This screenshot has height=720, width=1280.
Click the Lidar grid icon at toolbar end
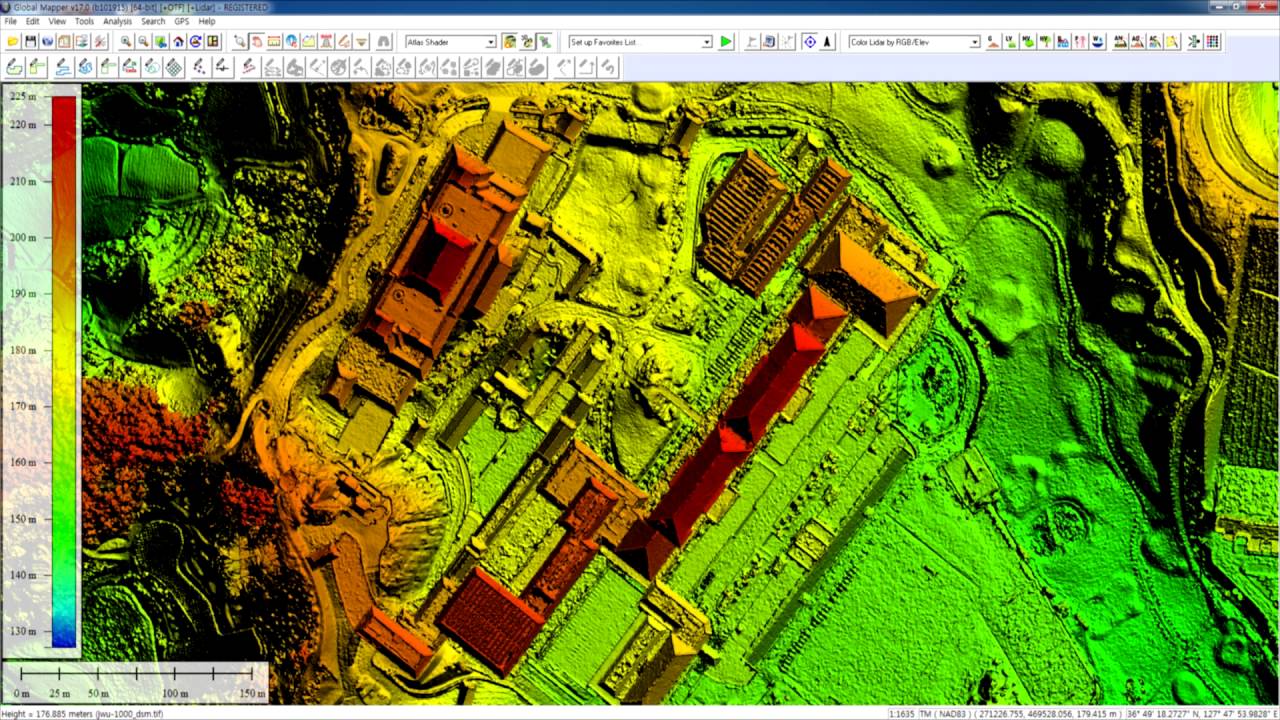pyautogui.click(x=1212, y=42)
